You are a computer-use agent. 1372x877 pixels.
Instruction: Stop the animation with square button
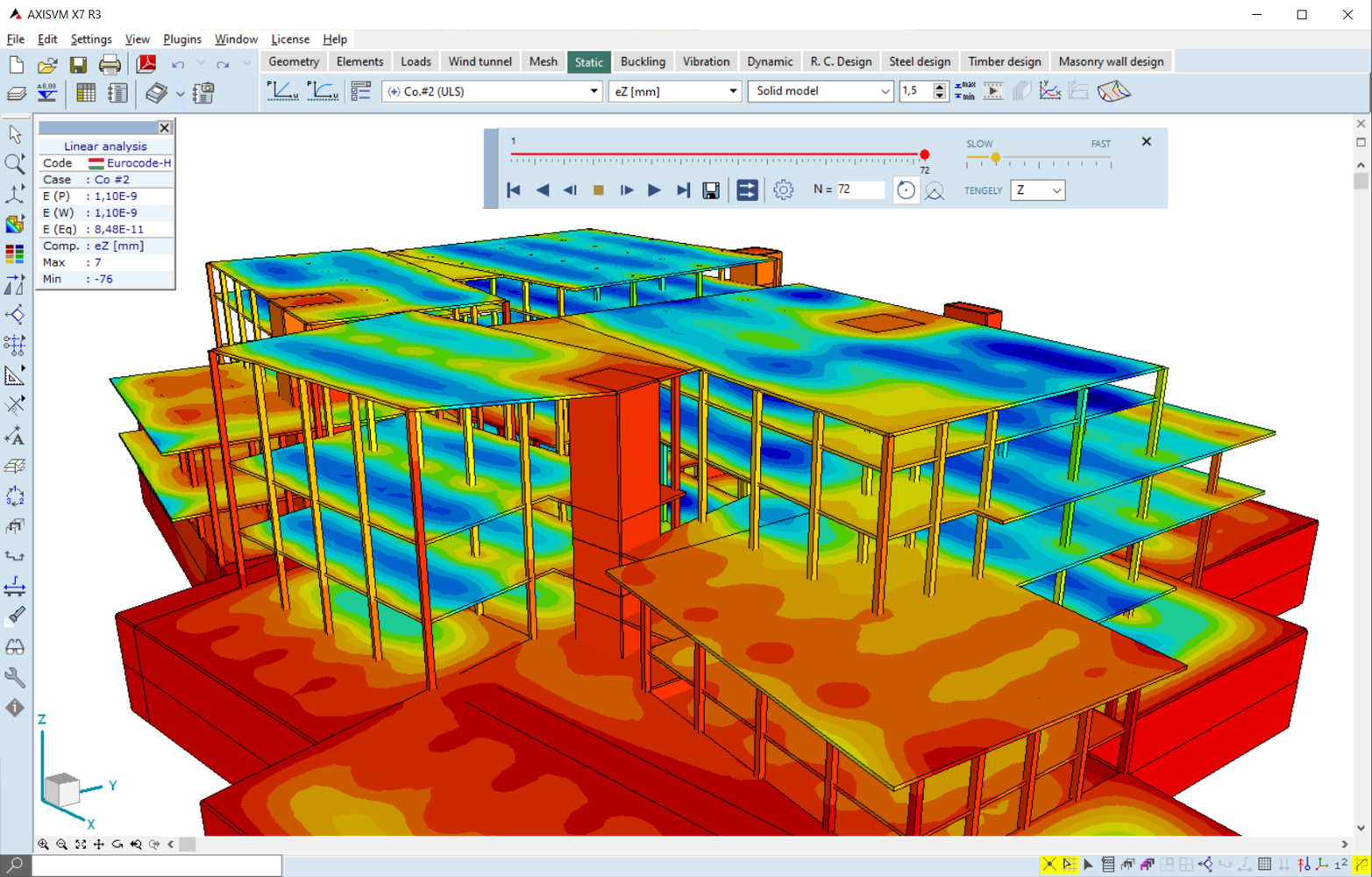click(598, 190)
